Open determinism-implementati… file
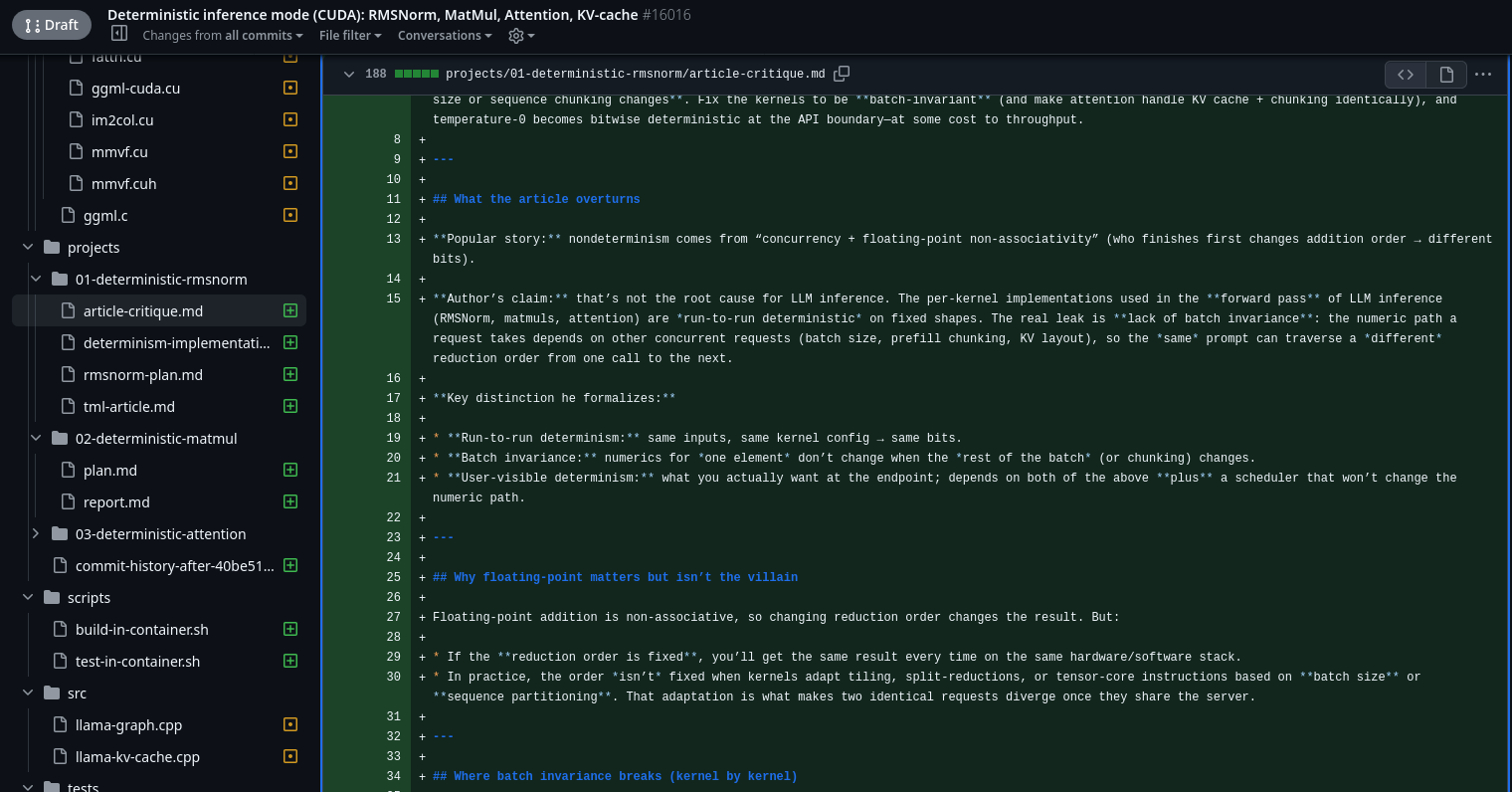Screen dimensions: 1512x792 coord(177,343)
